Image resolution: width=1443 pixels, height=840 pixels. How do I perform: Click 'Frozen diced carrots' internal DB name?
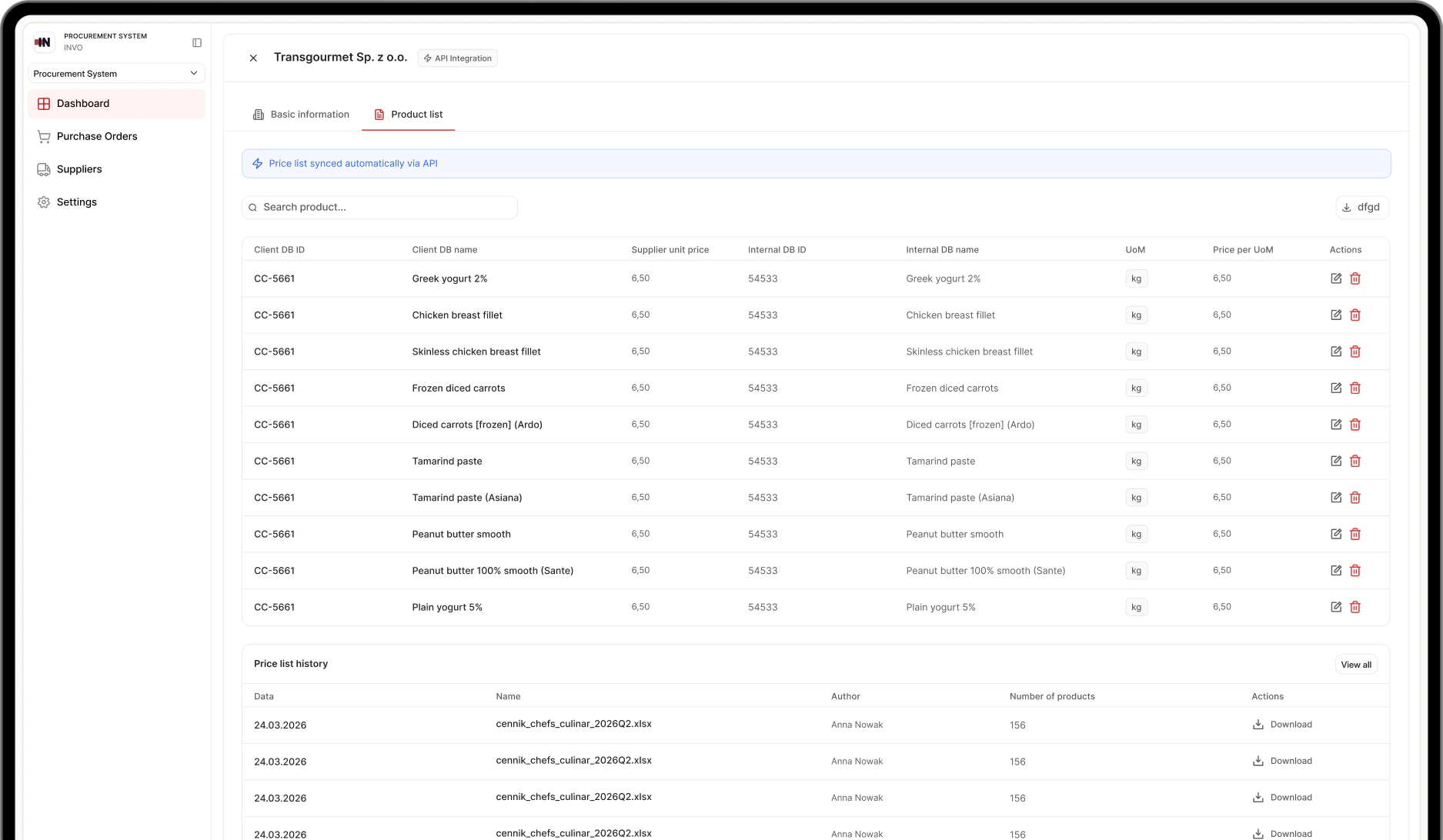click(952, 388)
